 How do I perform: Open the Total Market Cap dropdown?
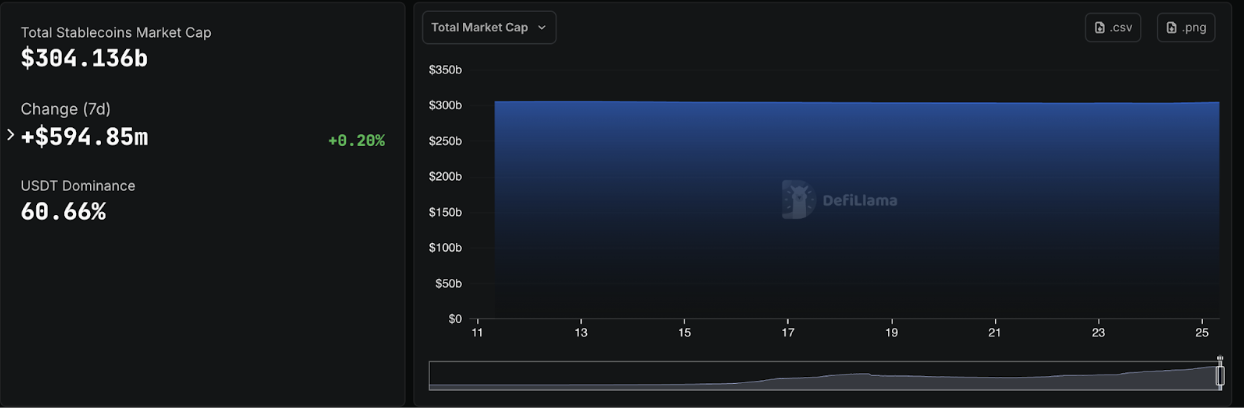coord(489,28)
